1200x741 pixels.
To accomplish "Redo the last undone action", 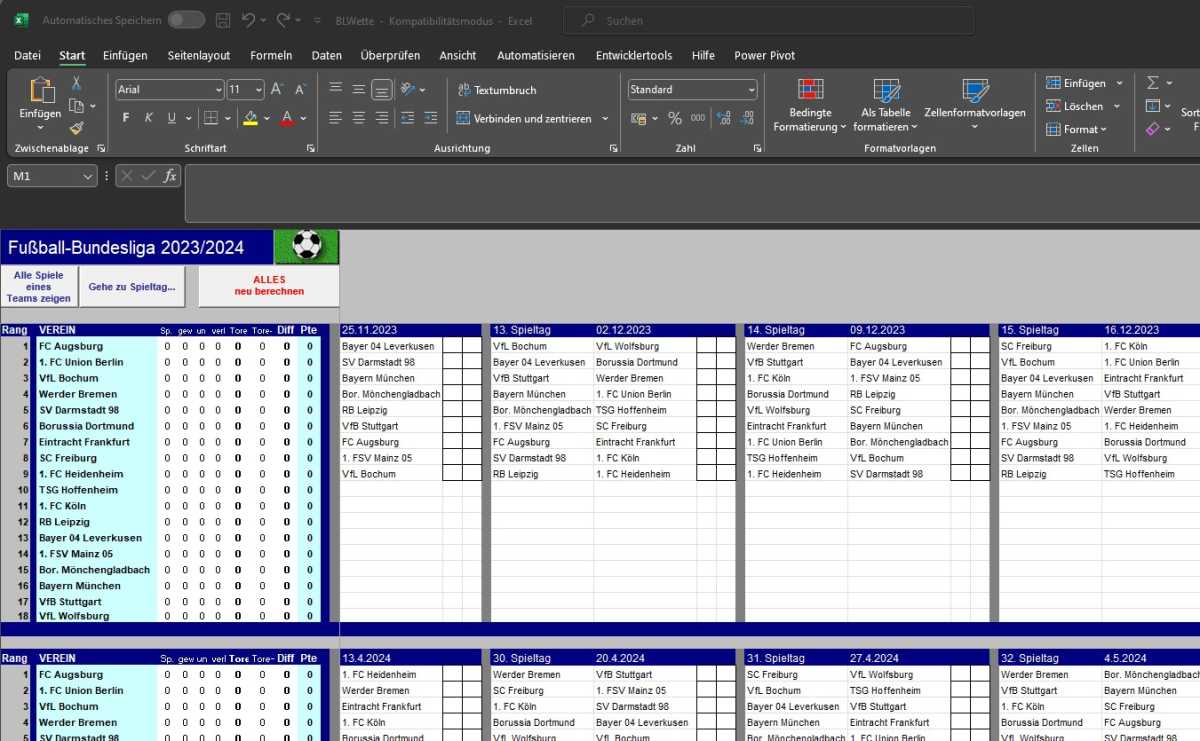I will [x=284, y=20].
